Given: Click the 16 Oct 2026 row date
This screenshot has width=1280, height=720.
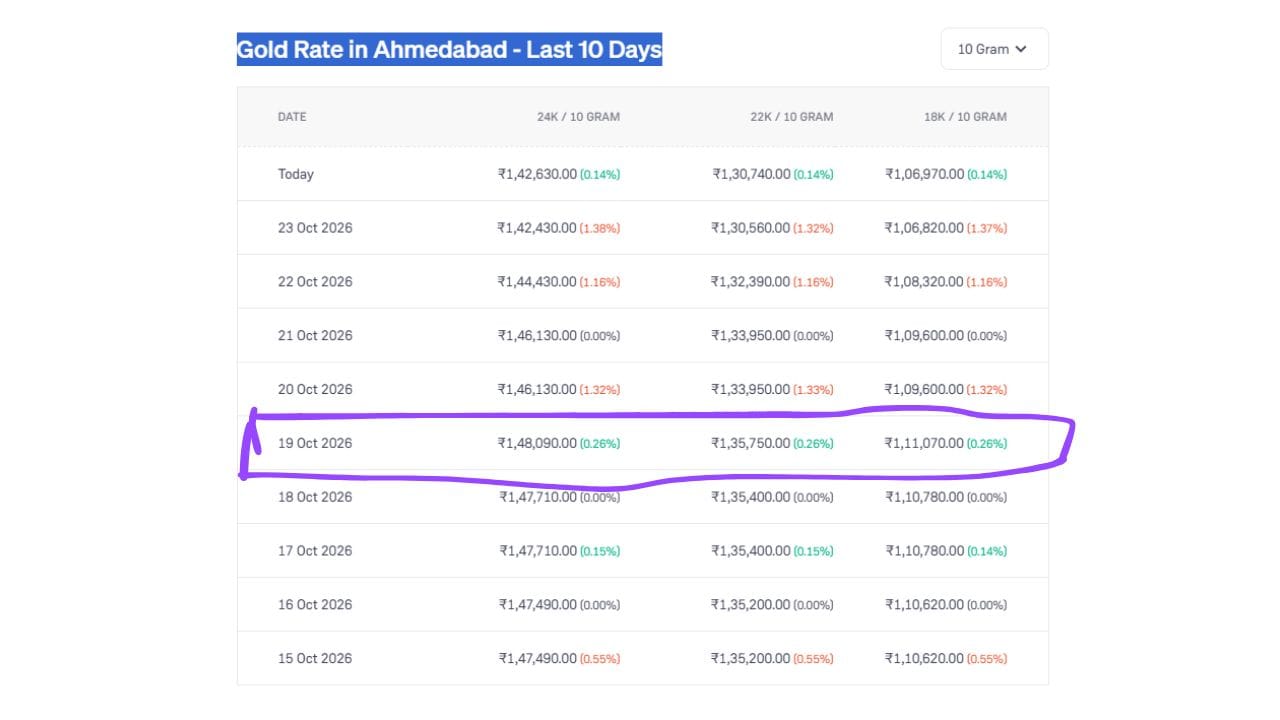Looking at the screenshot, I should pyautogui.click(x=315, y=605).
